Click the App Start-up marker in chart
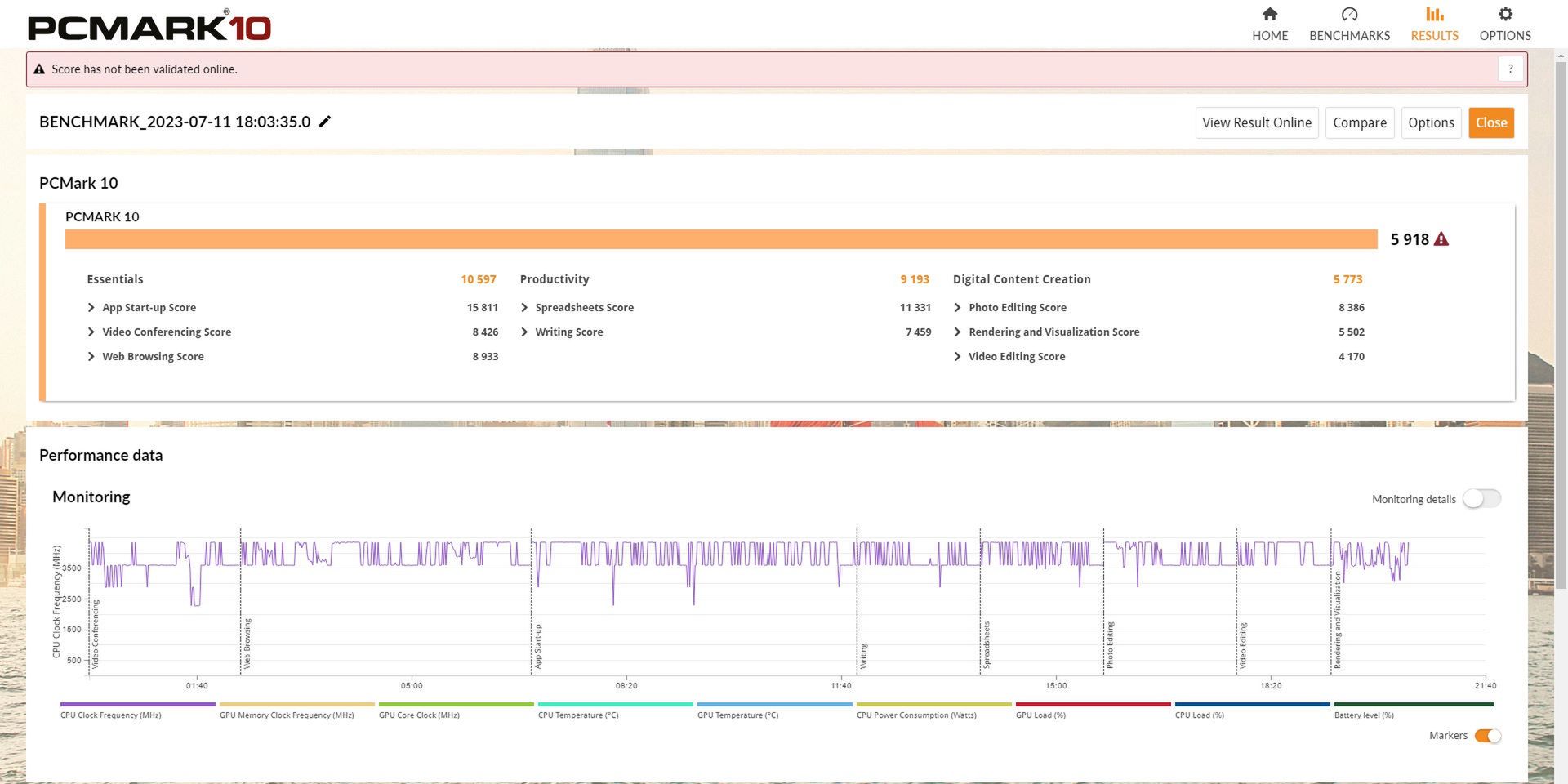The width and height of the screenshot is (1568, 784). click(x=538, y=647)
